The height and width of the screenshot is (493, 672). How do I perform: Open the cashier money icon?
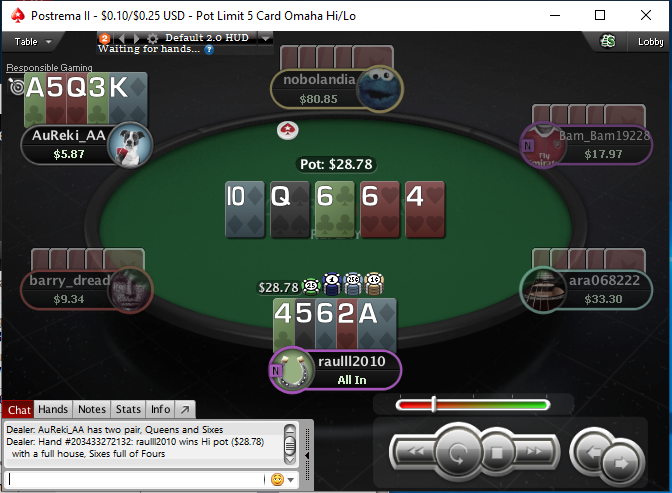tap(608, 41)
